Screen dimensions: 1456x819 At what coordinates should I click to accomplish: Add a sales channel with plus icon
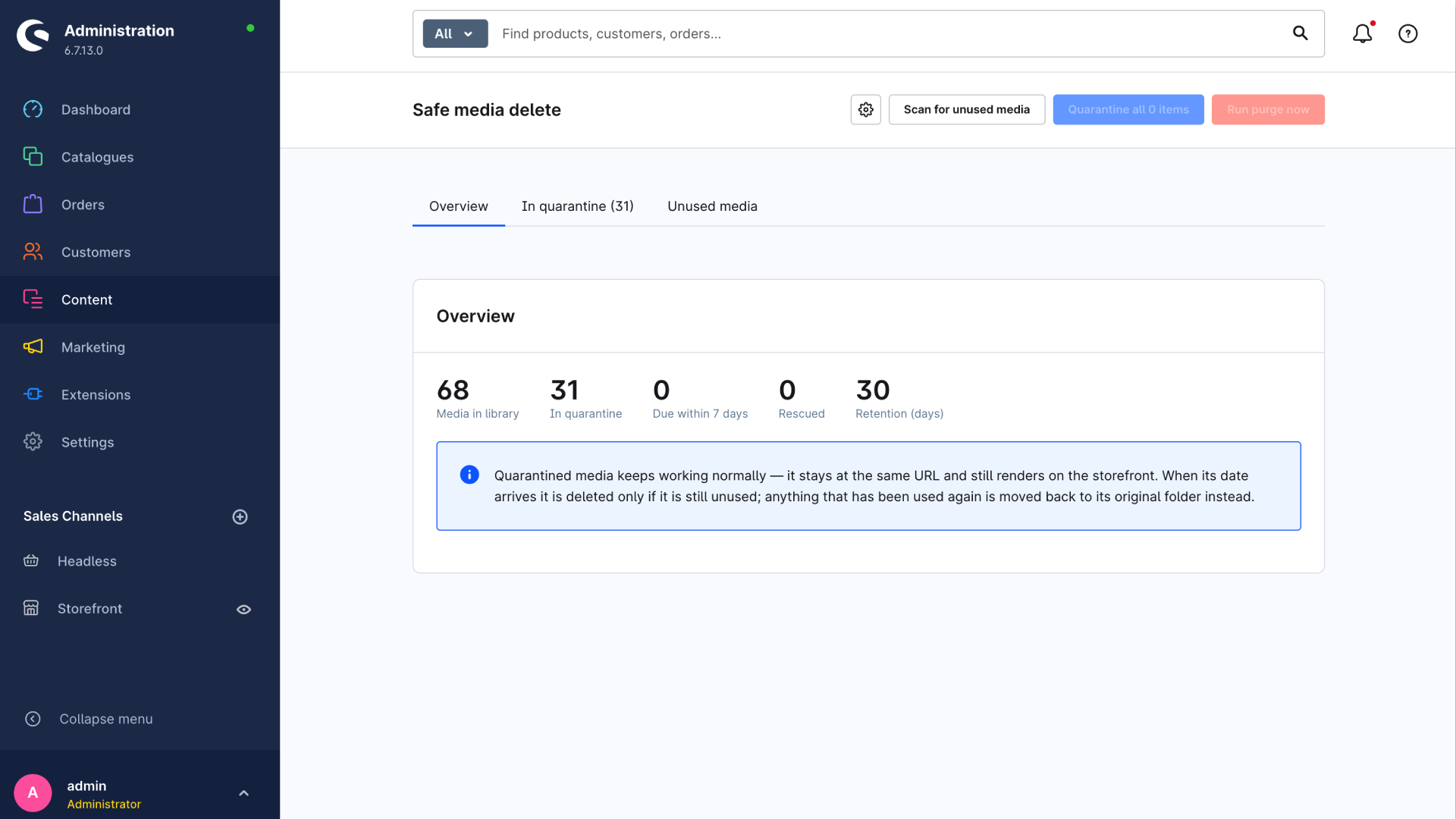240,516
